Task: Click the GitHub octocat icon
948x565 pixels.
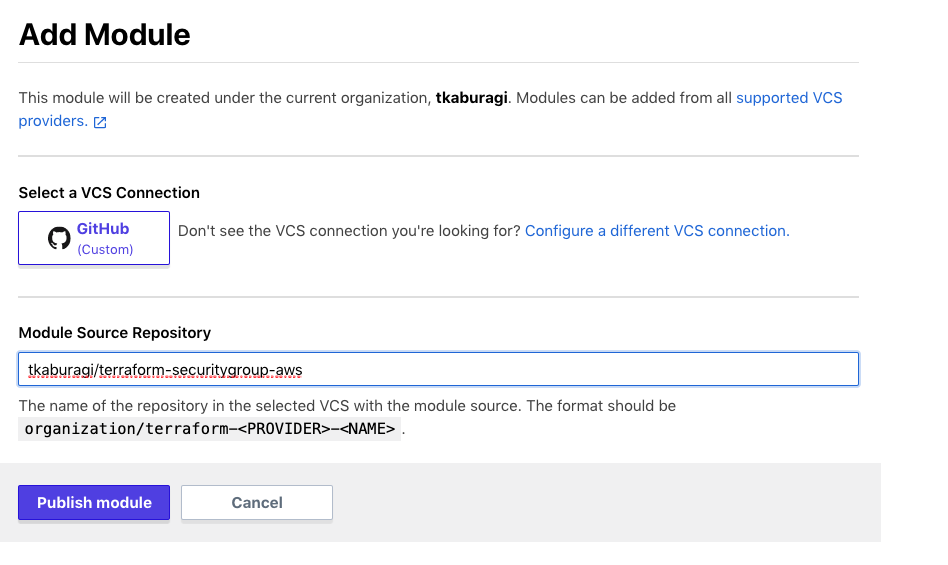Action: tap(59, 238)
